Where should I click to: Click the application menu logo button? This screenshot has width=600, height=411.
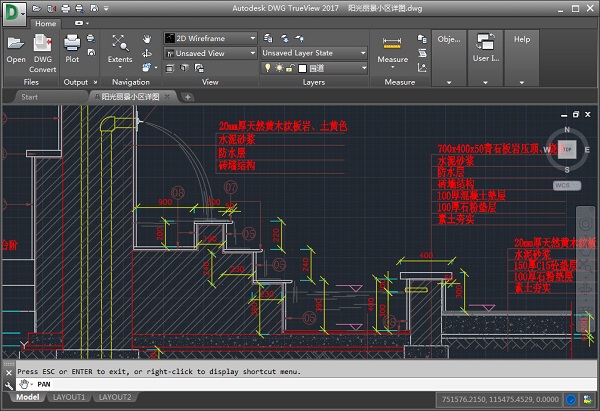[14, 12]
